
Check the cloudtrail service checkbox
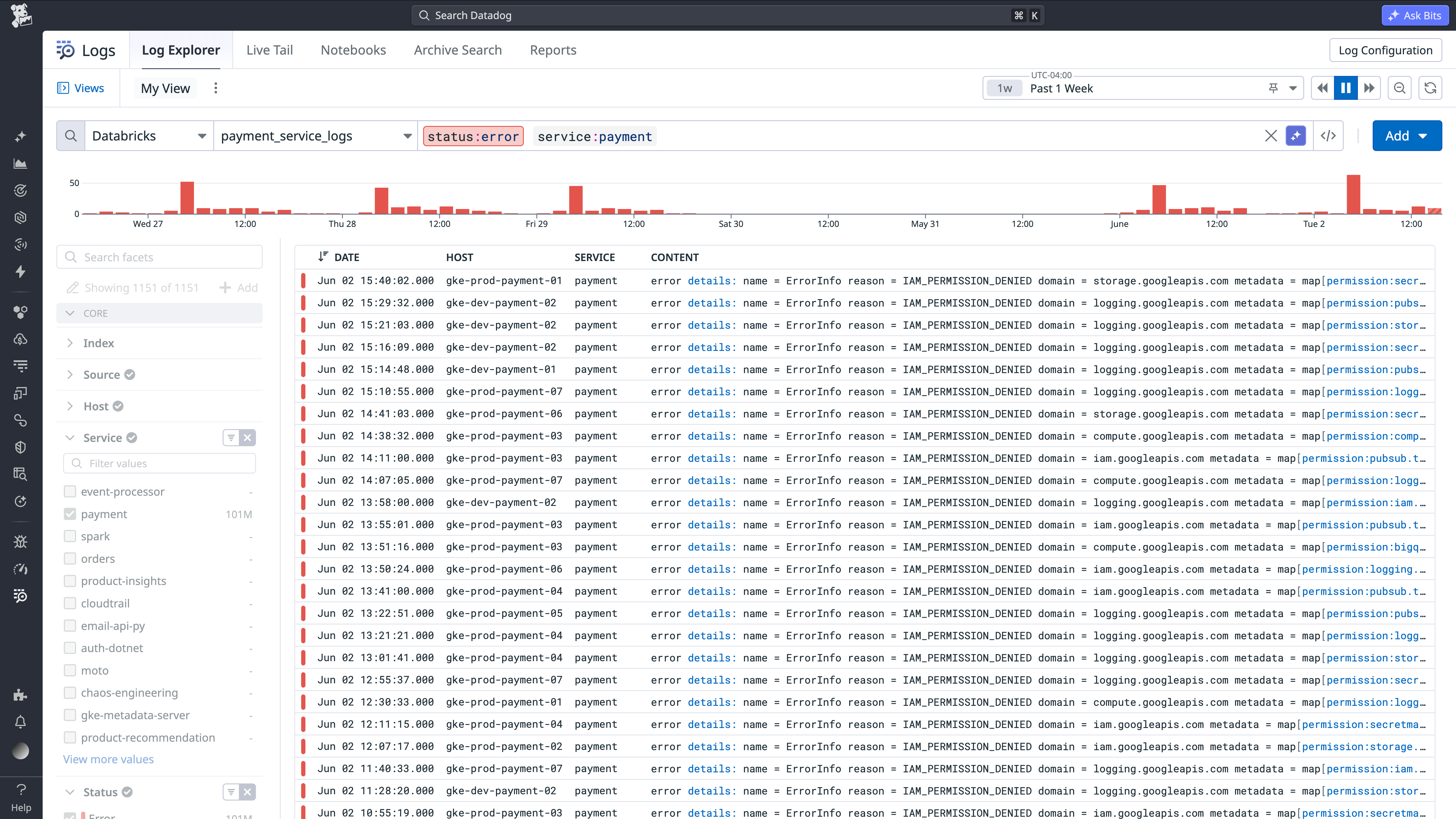click(x=70, y=603)
